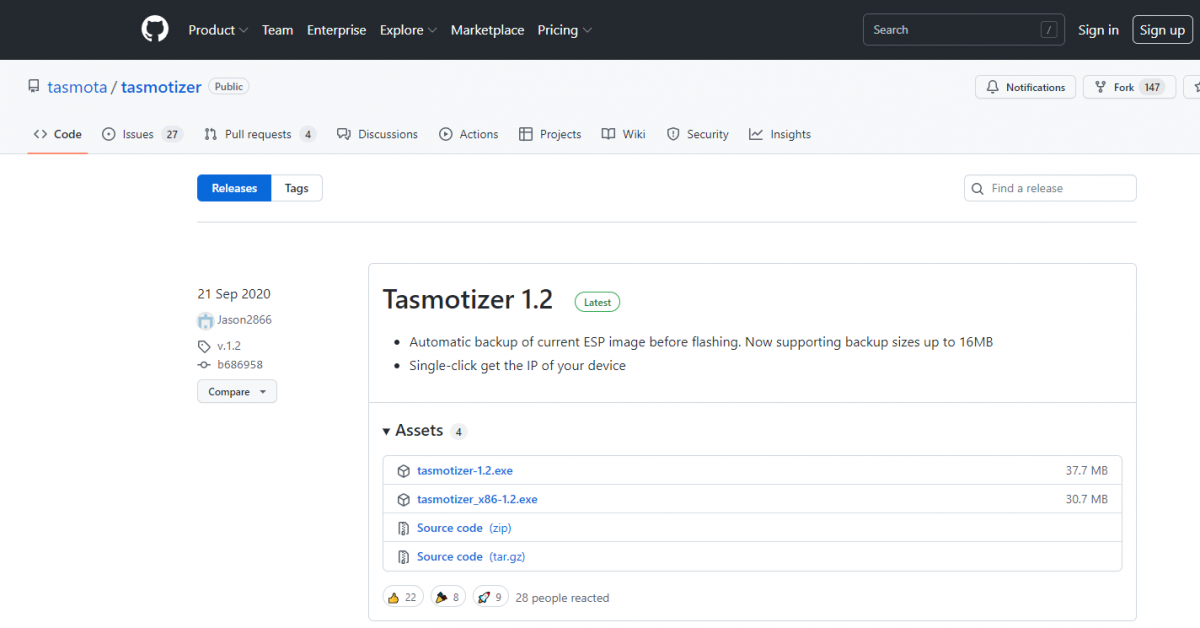Click the Sign up button
This screenshot has width=1200, height=628.
click(1162, 30)
